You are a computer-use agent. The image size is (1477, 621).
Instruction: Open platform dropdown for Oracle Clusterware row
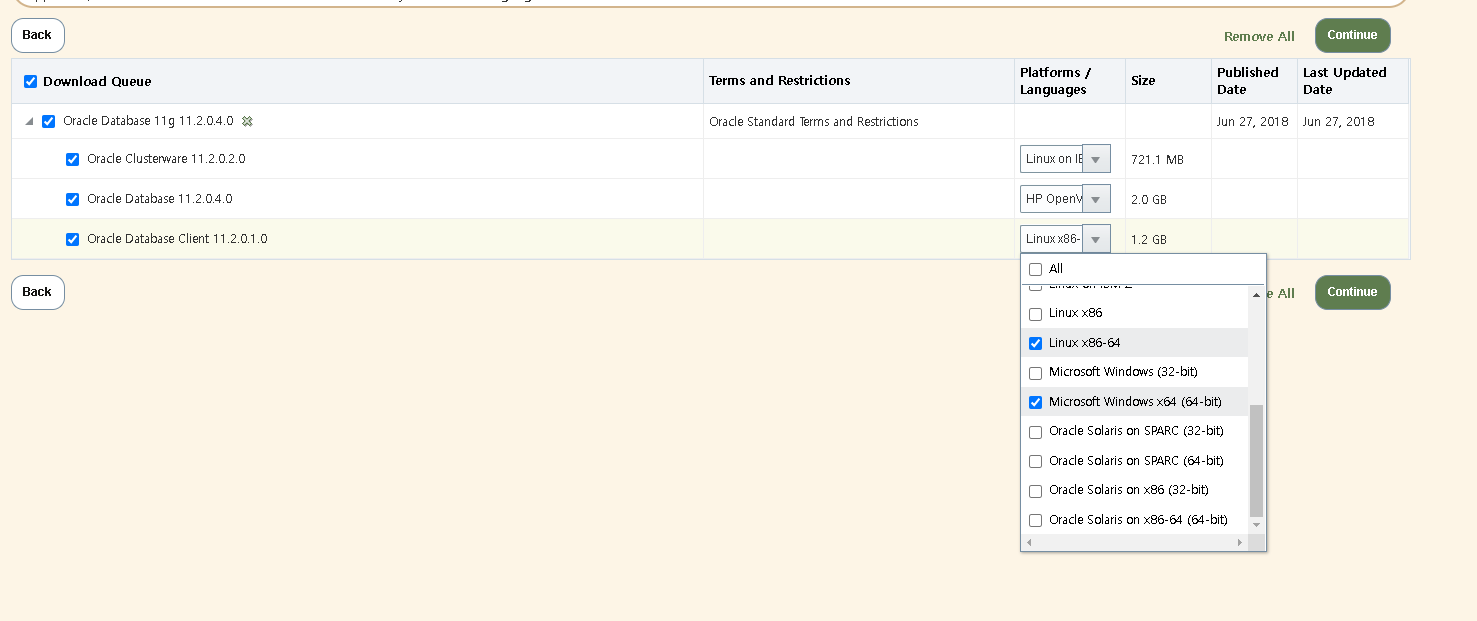click(x=1096, y=159)
